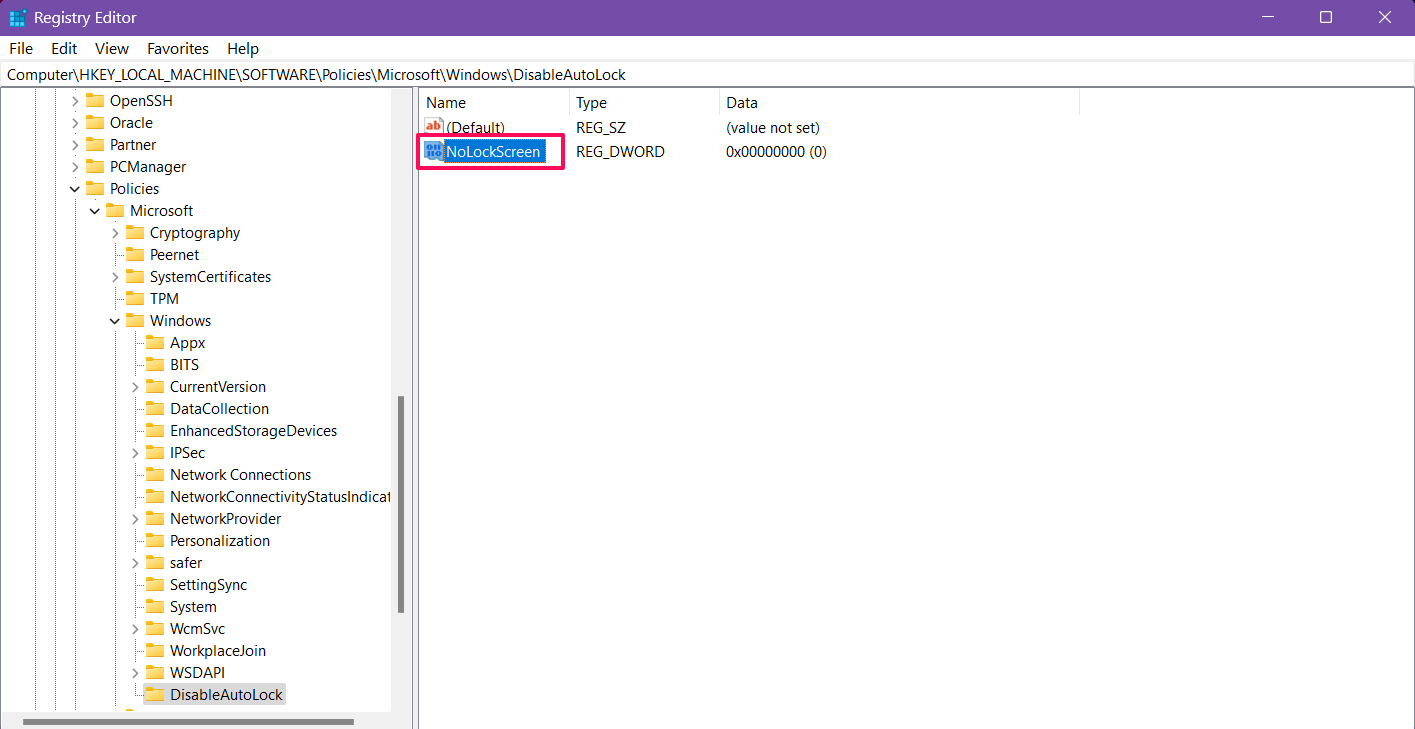Collapse the Policies key
This screenshot has height=729, width=1415.
pos(75,188)
